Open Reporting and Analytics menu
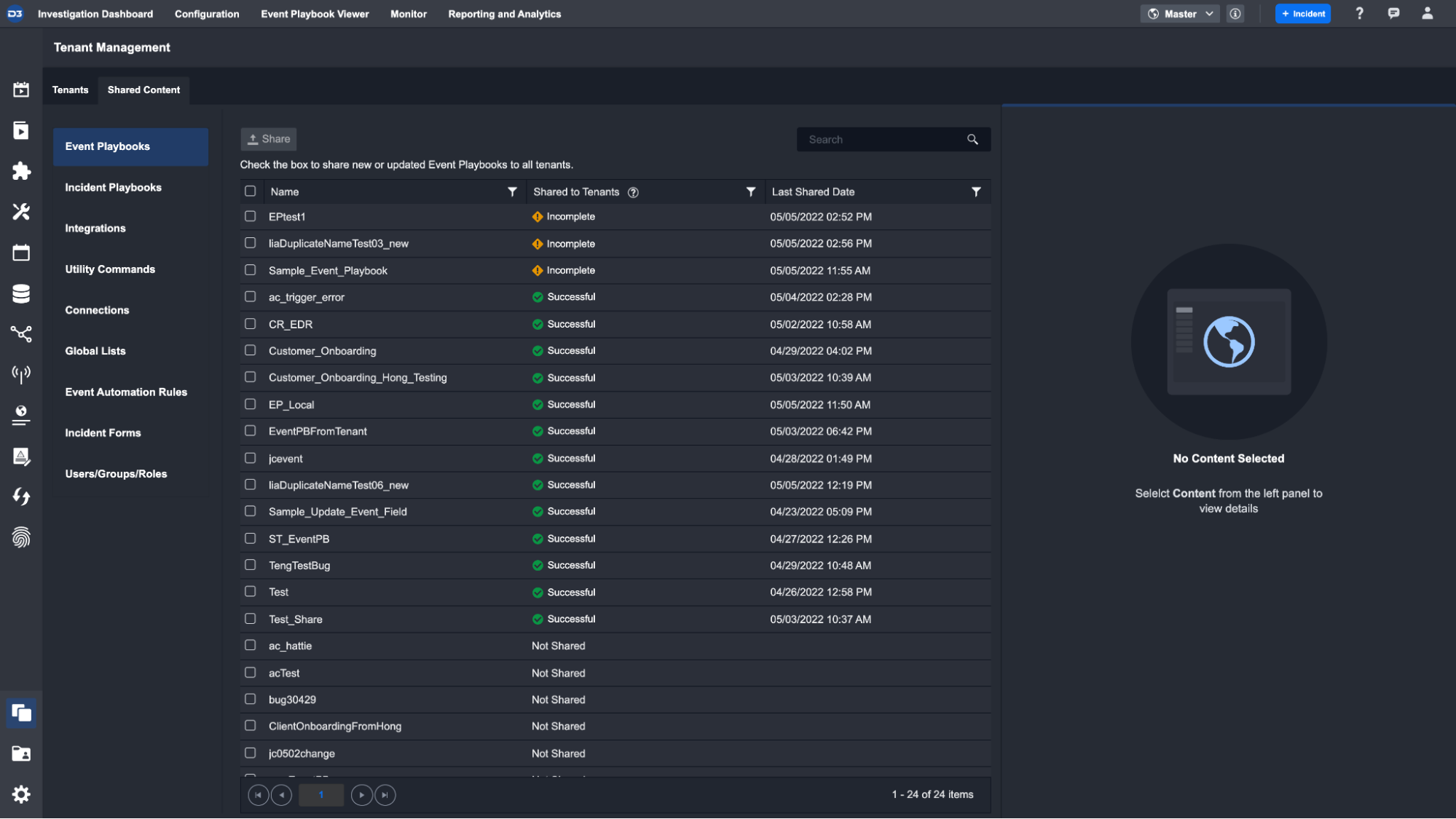The height and width of the screenshot is (819, 1456). click(x=505, y=14)
